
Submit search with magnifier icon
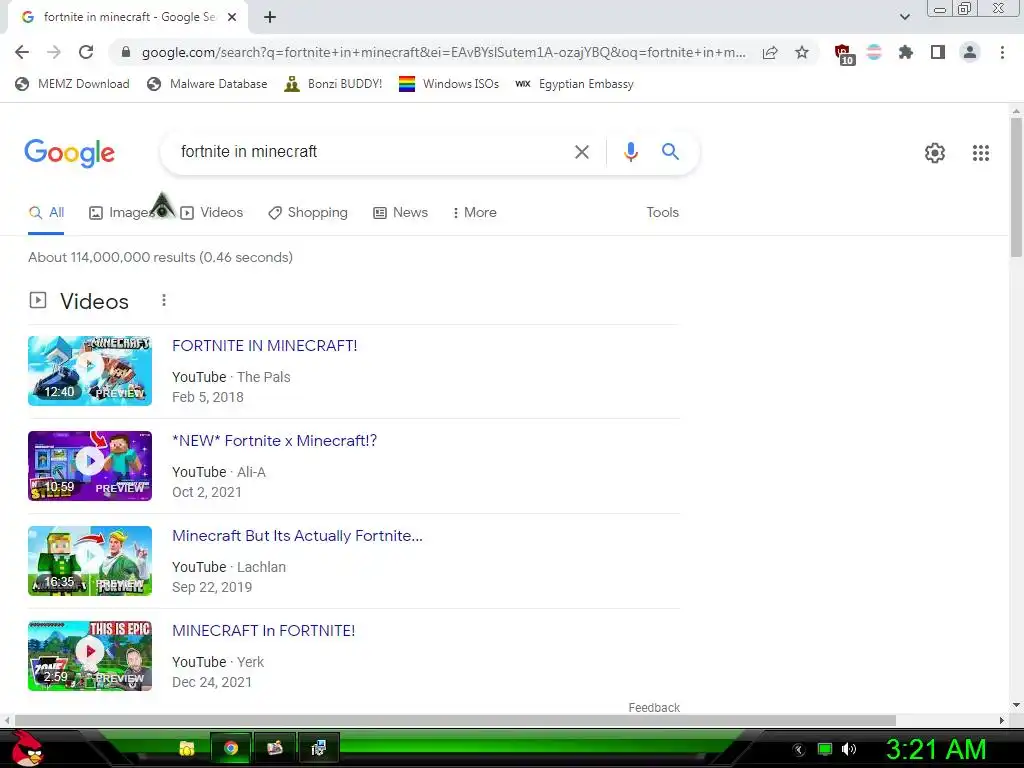[671, 152]
